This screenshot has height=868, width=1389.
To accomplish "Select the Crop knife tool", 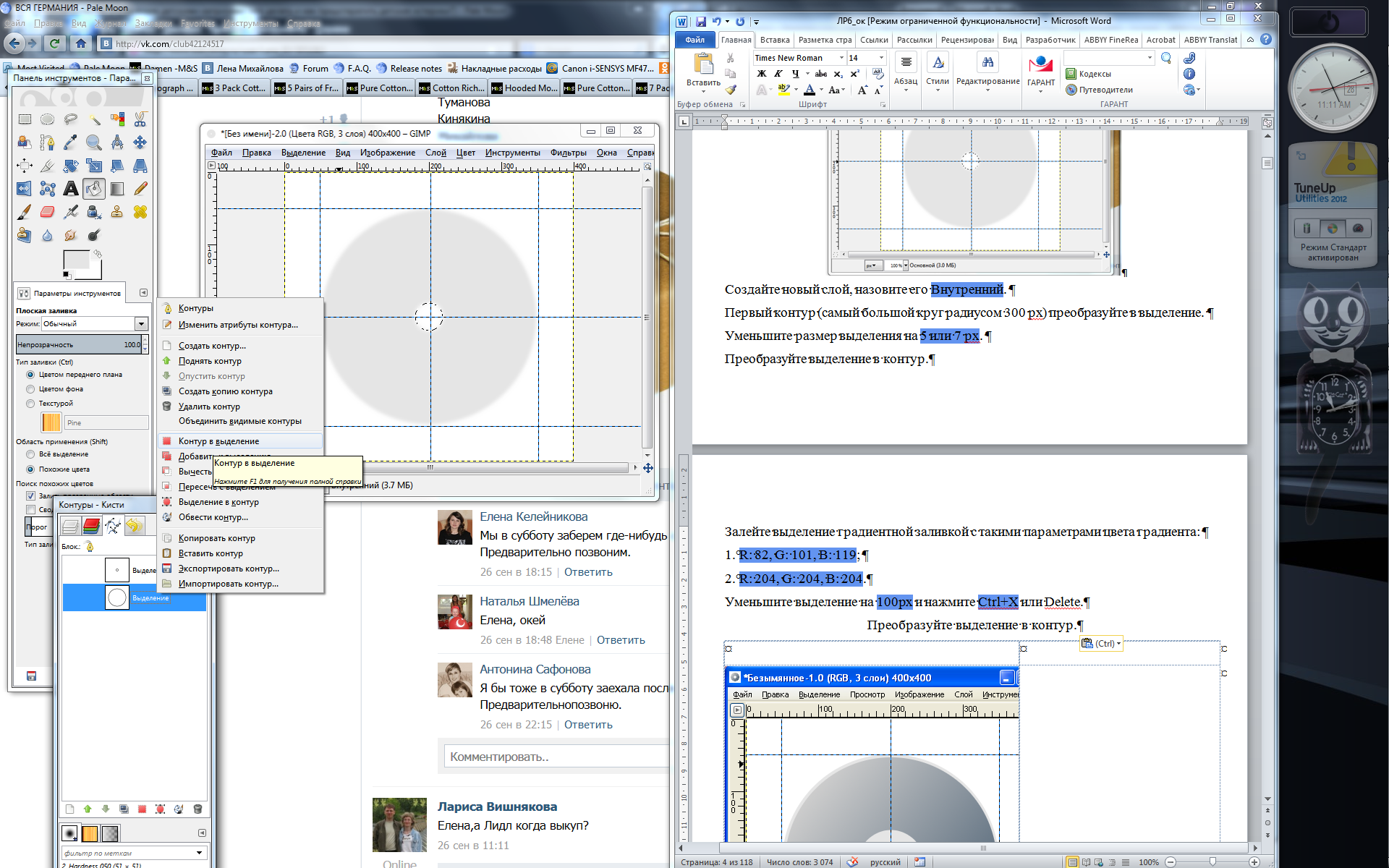I will click(x=48, y=166).
